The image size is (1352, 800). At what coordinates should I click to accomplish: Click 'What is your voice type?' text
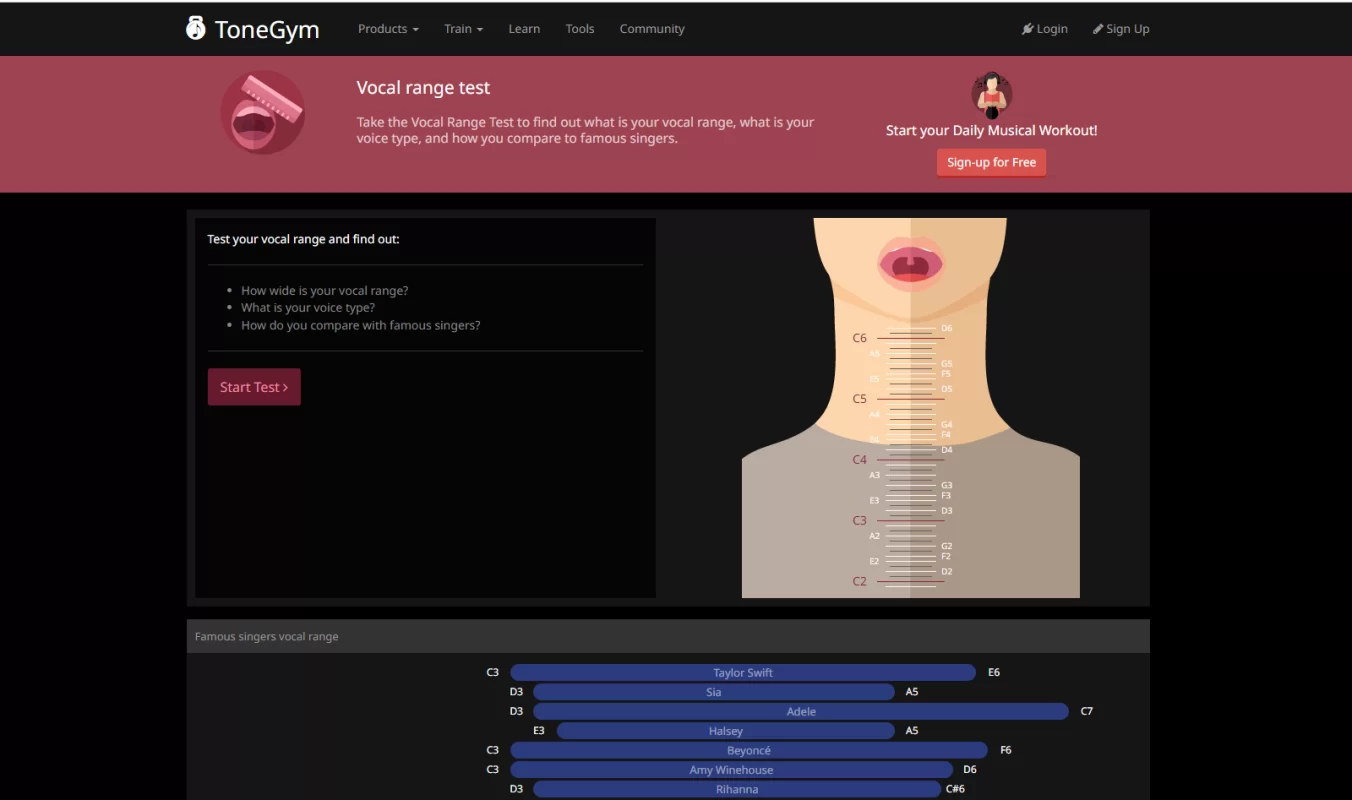point(308,308)
